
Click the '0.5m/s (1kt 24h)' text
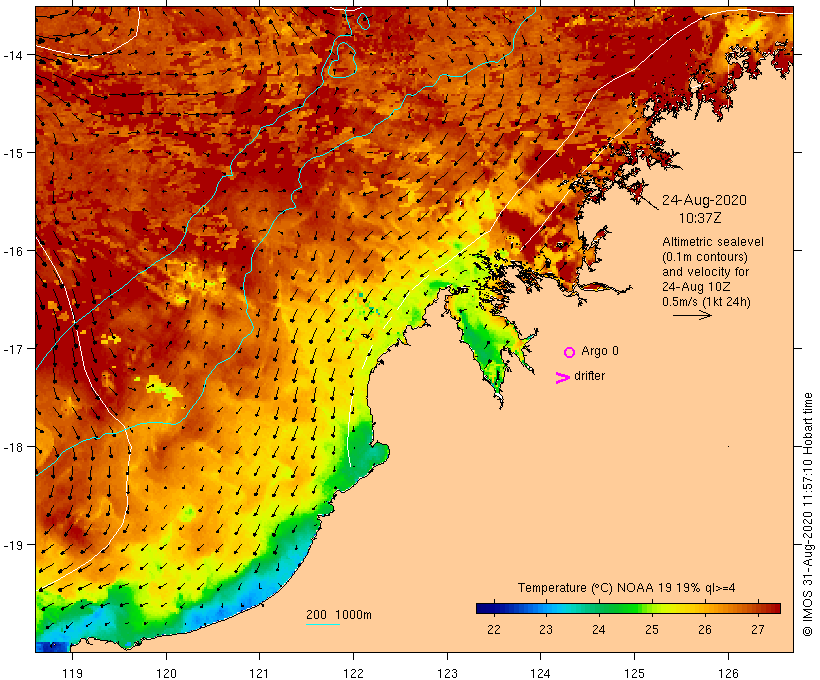pos(706,302)
